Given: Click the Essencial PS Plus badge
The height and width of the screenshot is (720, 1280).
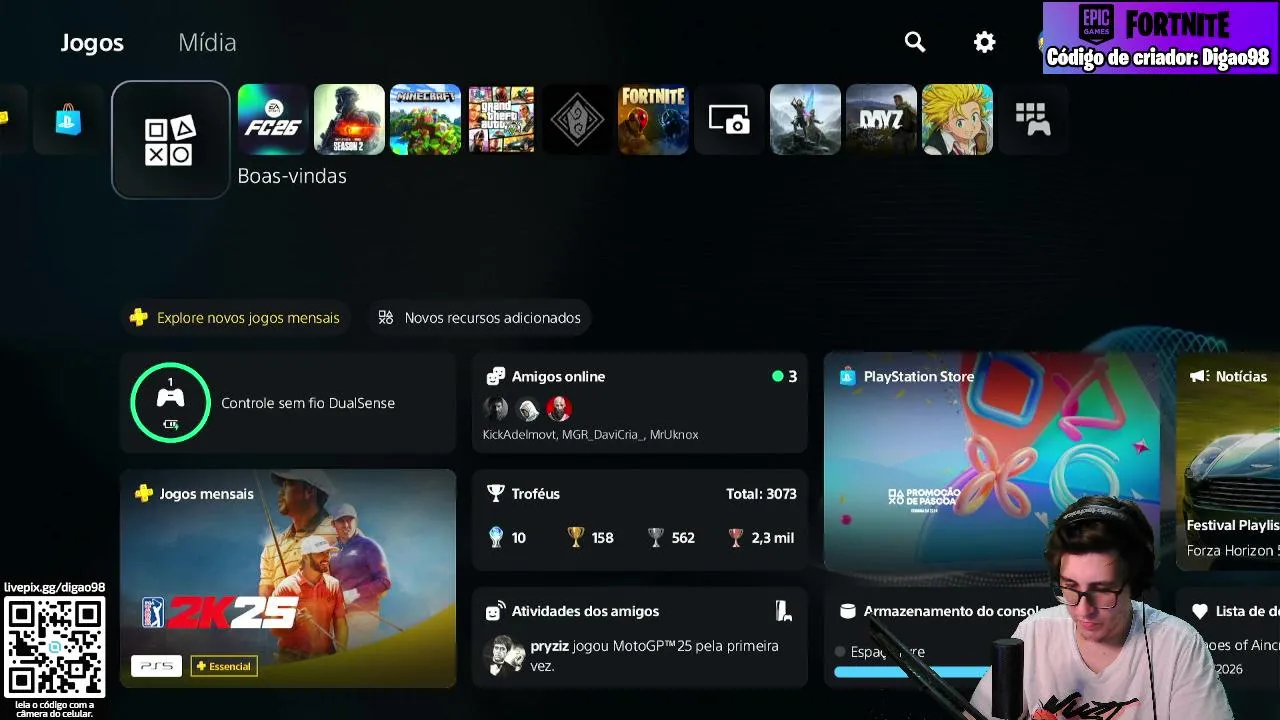Looking at the screenshot, I should pos(224,666).
